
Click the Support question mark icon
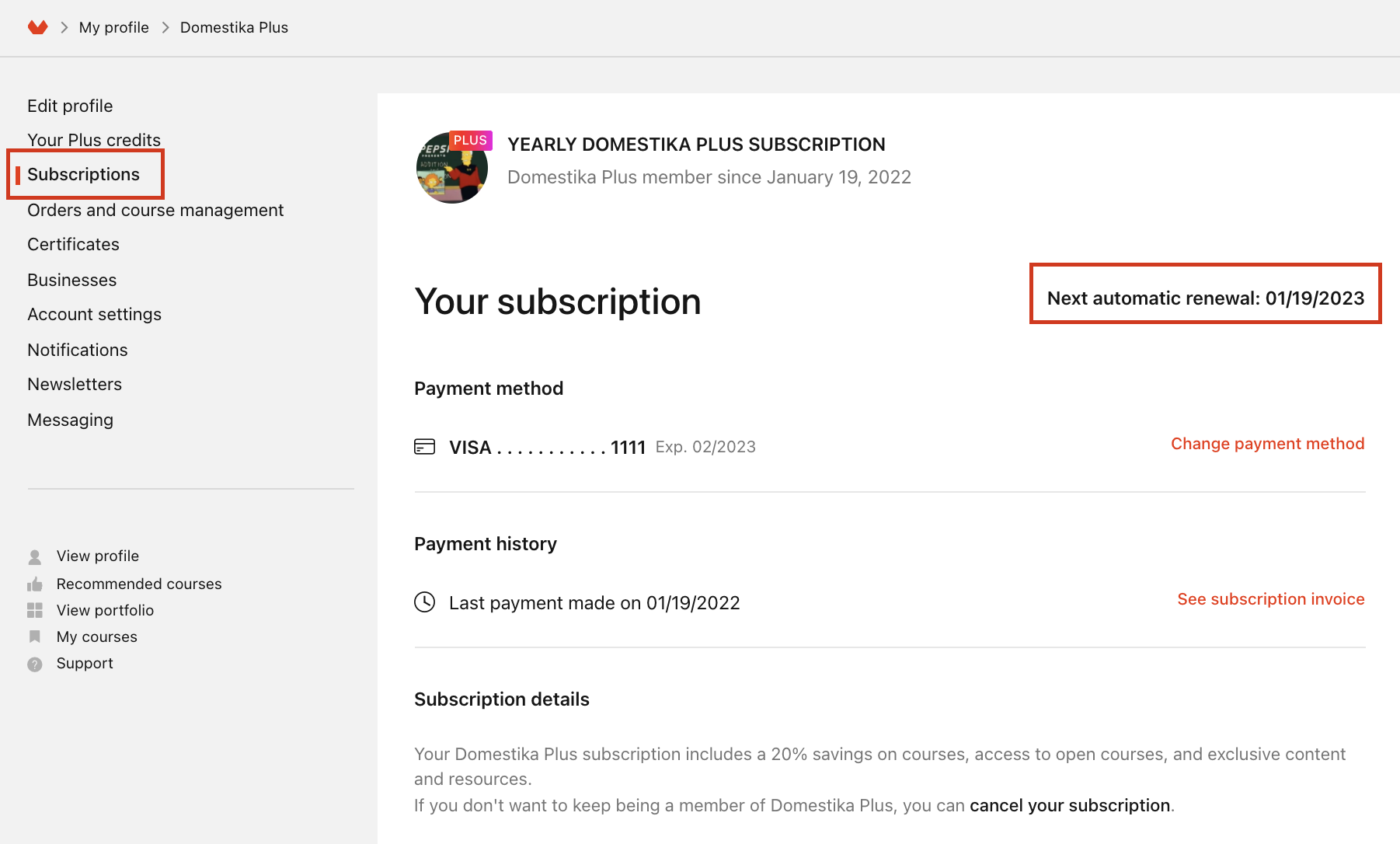click(x=35, y=664)
